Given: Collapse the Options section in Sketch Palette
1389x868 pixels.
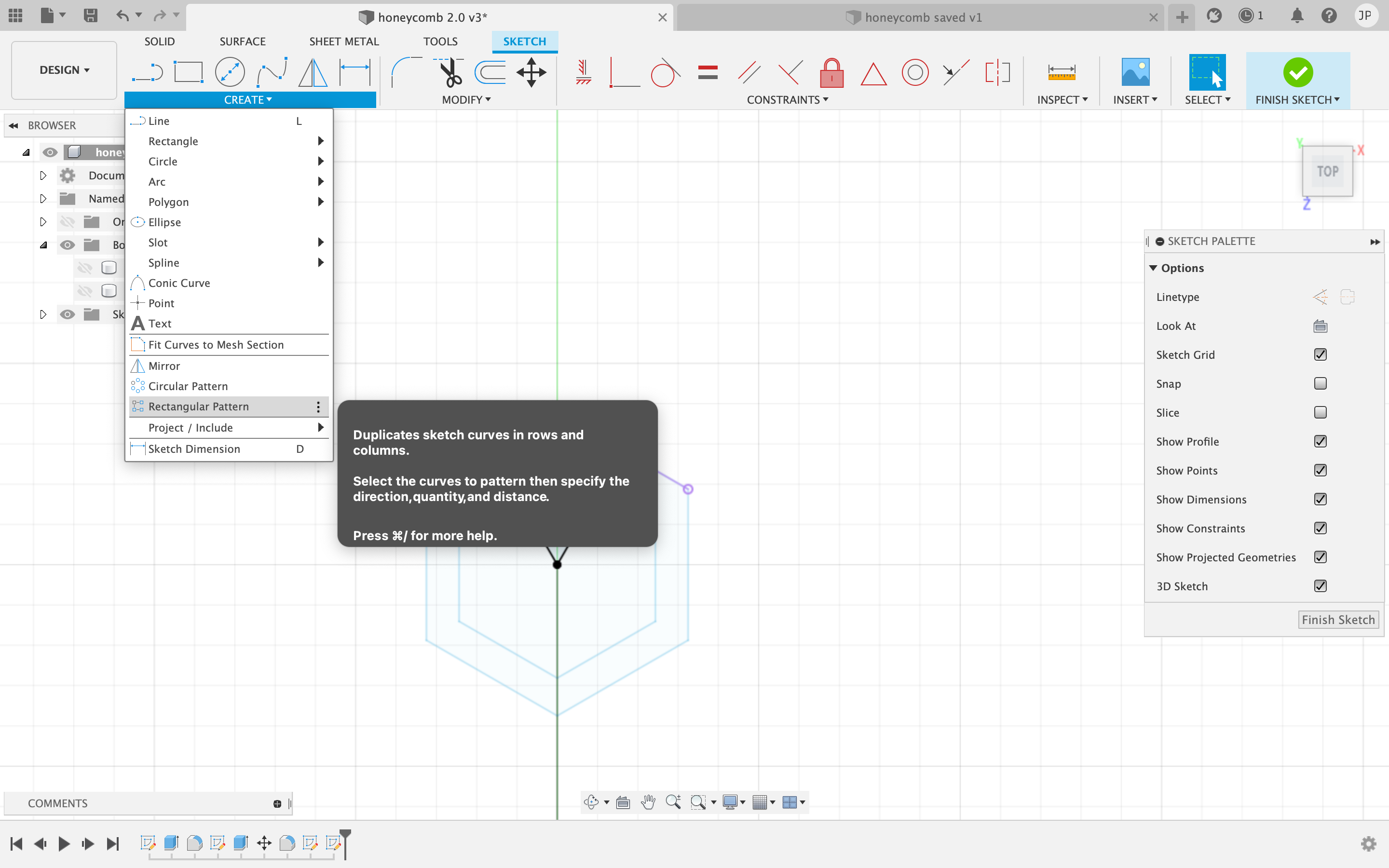Looking at the screenshot, I should click(1153, 268).
